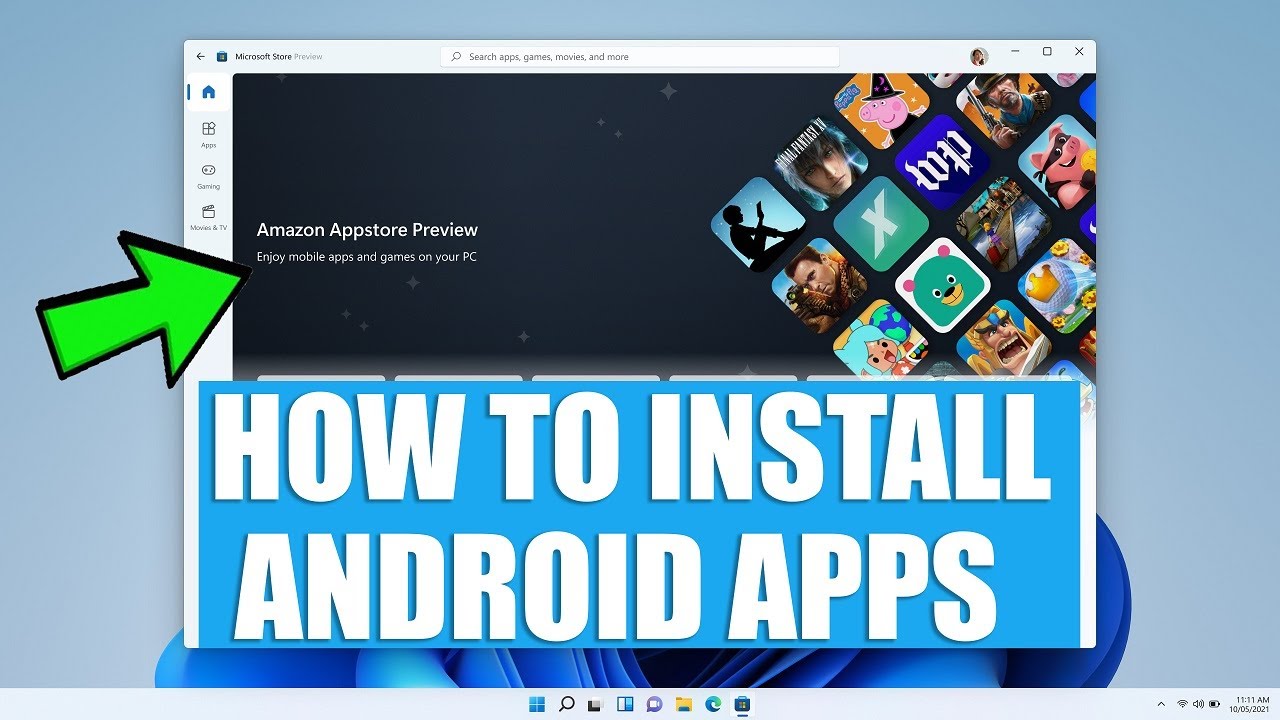Open the user profile avatar
This screenshot has height=720, width=1280.
click(979, 57)
